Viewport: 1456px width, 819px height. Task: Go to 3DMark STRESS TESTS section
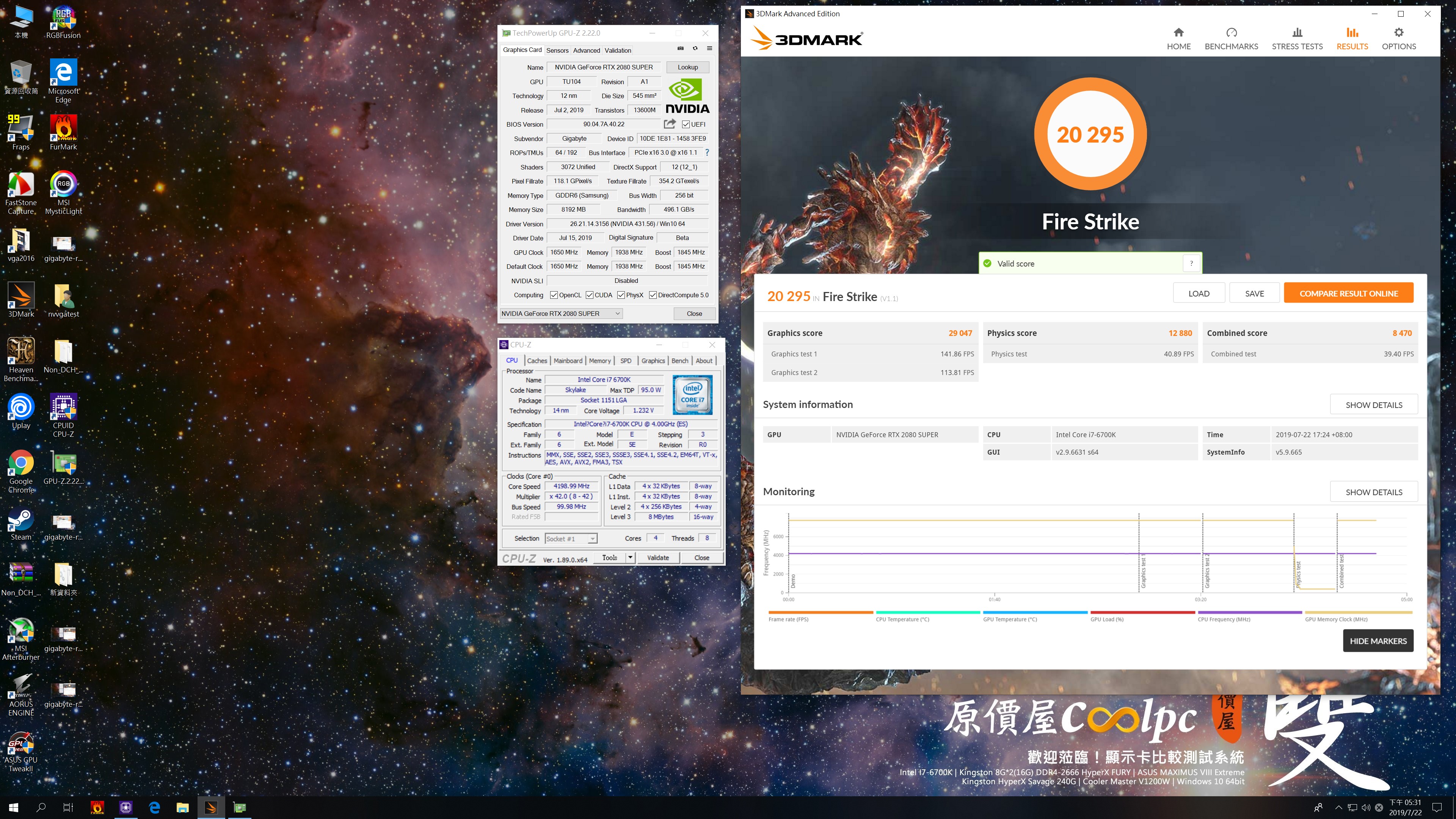(x=1297, y=39)
